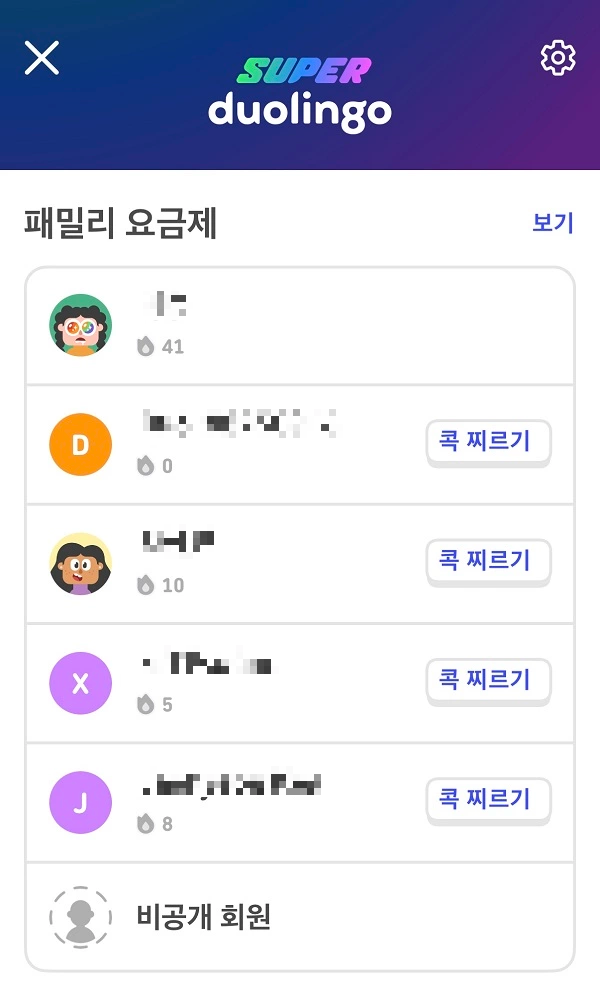600x995 pixels.
Task: Open the settings gear
Action: pyautogui.click(x=558, y=57)
